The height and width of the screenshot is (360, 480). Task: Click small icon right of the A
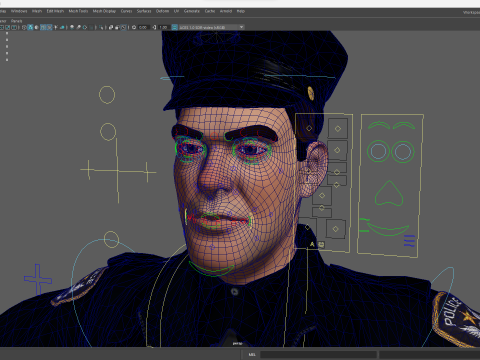pos(321,244)
